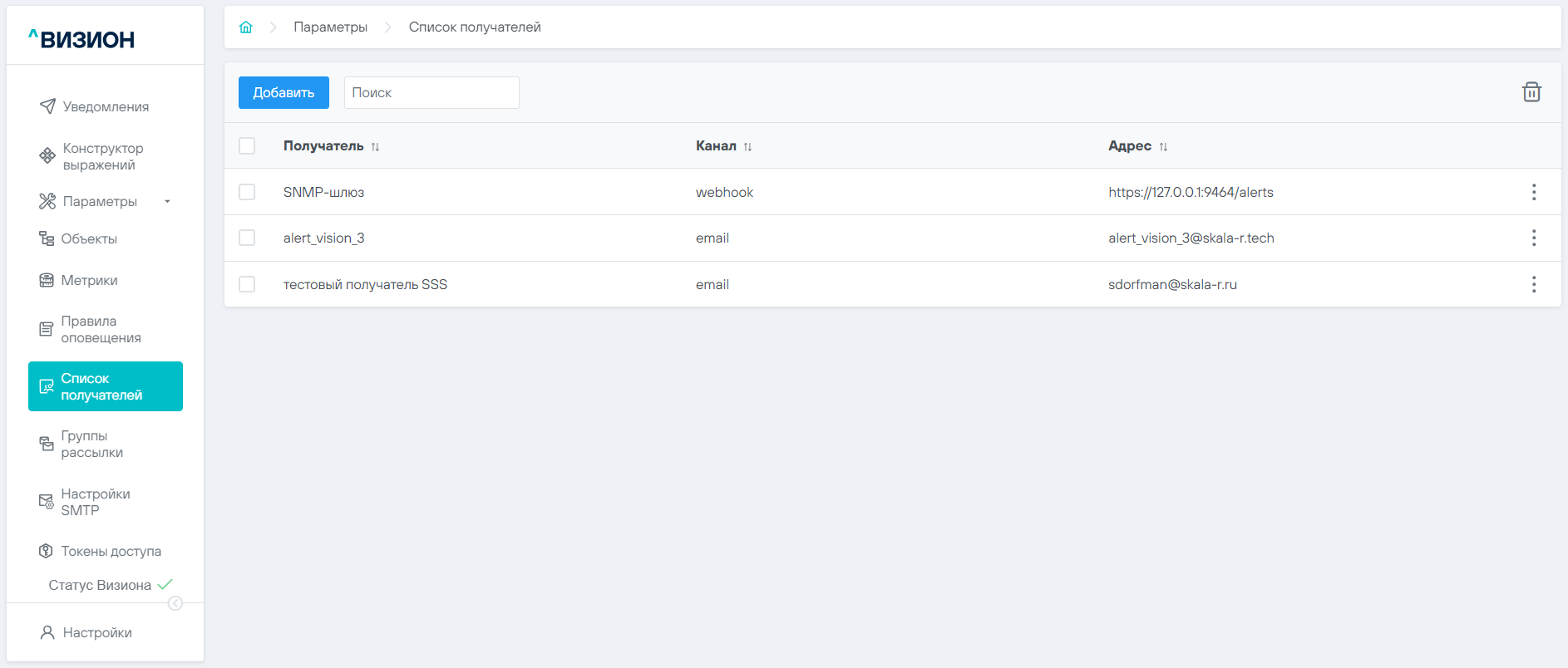Click the trash delete icon
The height and width of the screenshot is (668, 1568).
[1531, 92]
